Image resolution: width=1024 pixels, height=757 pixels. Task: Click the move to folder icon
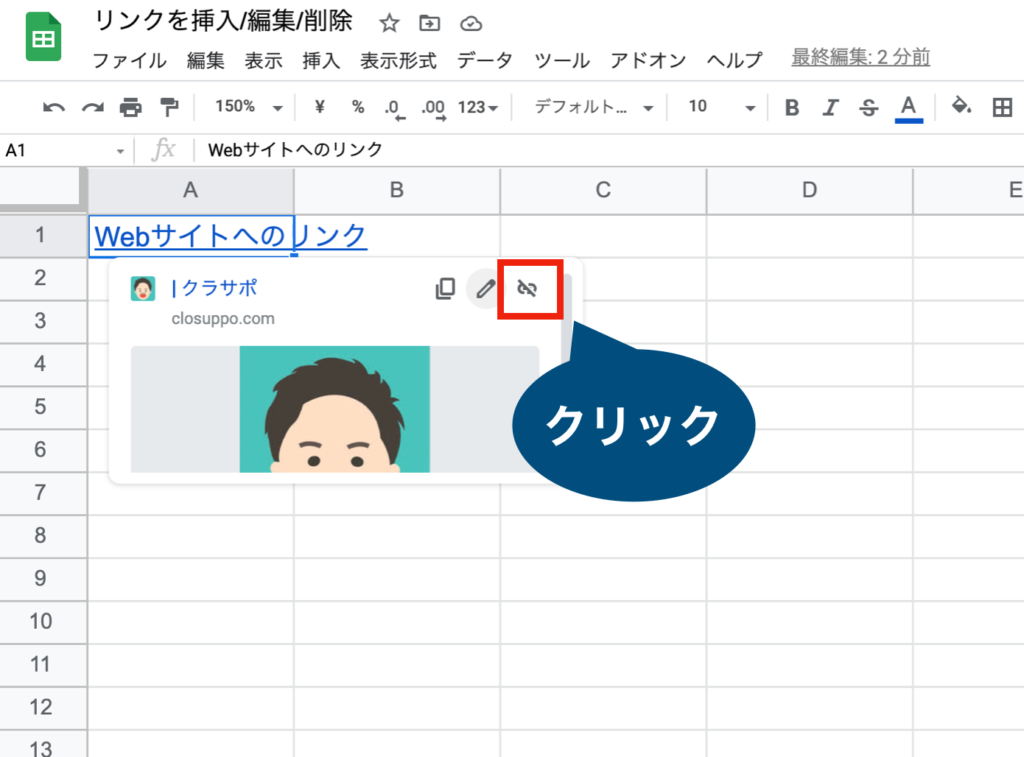click(429, 24)
